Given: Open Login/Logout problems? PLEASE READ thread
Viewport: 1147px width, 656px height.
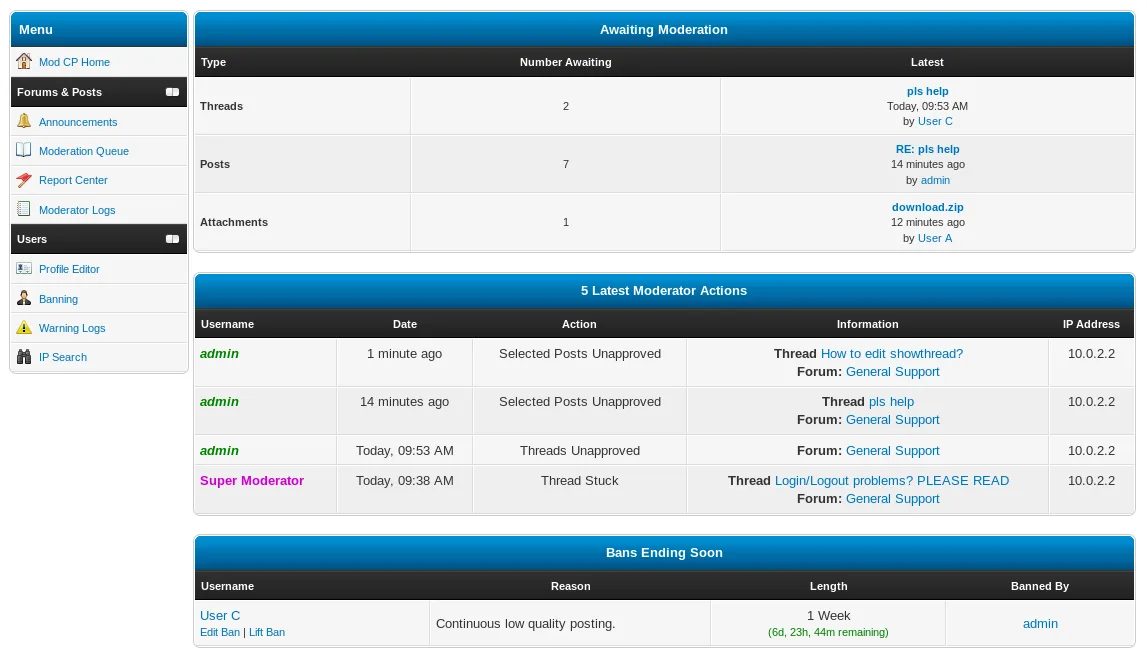Looking at the screenshot, I should coord(892,480).
